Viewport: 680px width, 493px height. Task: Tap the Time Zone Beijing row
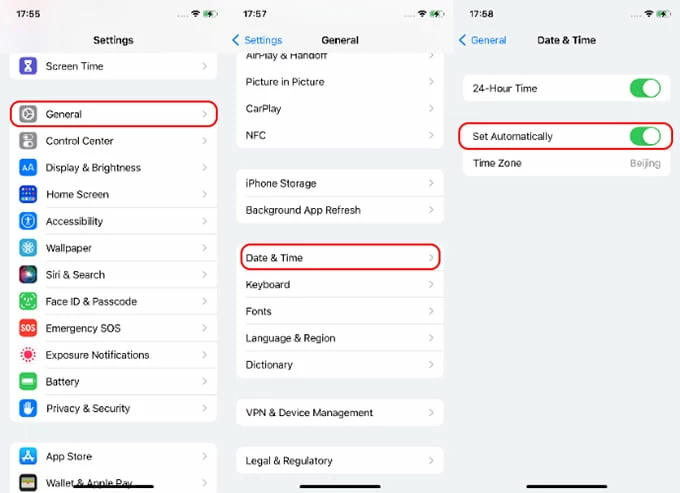coord(566,163)
